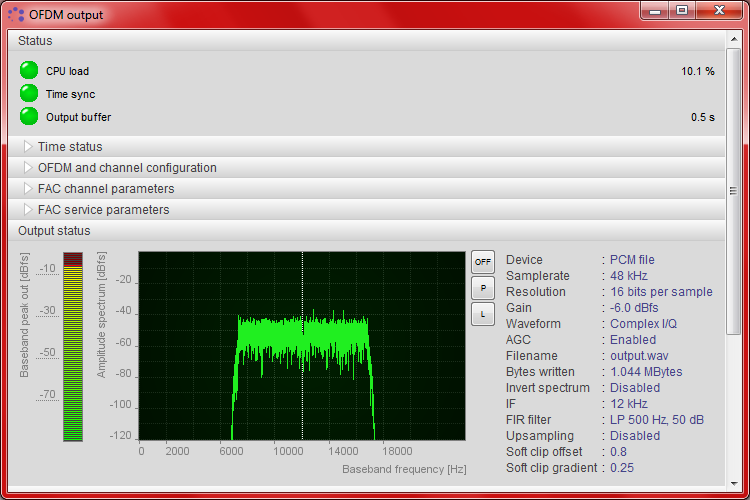Click the Device value PCM file
Screen dimensions: 750x500
point(632,260)
